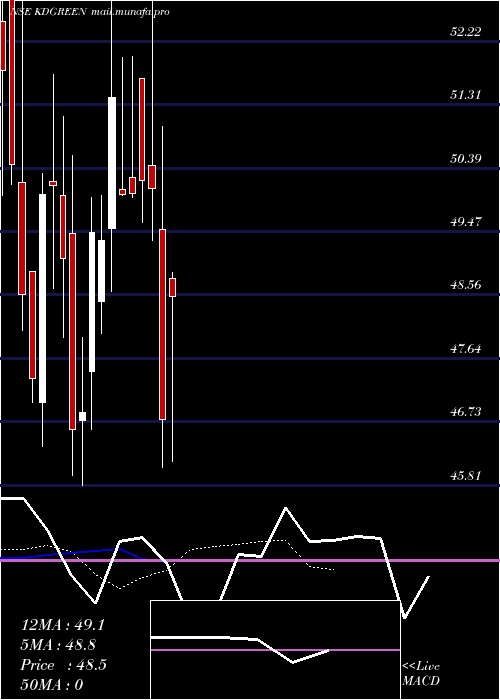Click the tall white candlestick body near 51.31
Viewport: 500px width, 700px height.
point(112,163)
